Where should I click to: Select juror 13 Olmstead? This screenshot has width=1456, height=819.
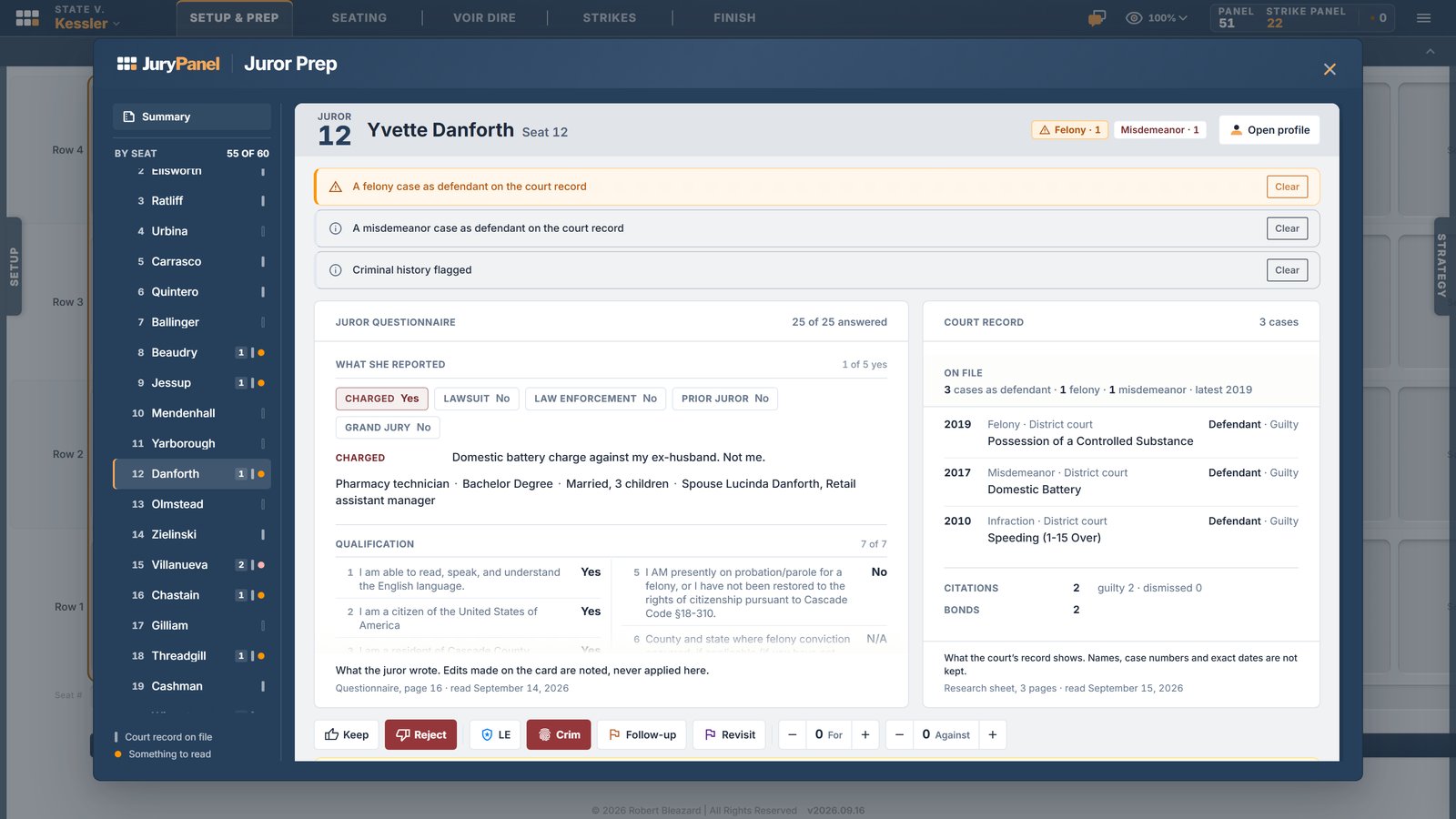click(x=192, y=504)
